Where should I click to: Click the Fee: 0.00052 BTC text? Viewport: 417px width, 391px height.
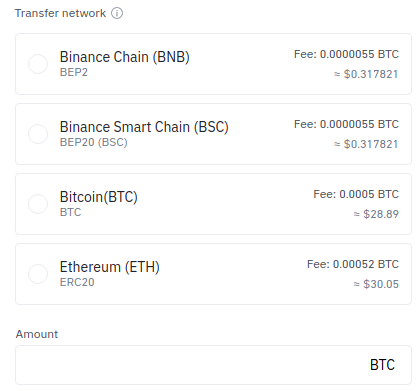353,264
